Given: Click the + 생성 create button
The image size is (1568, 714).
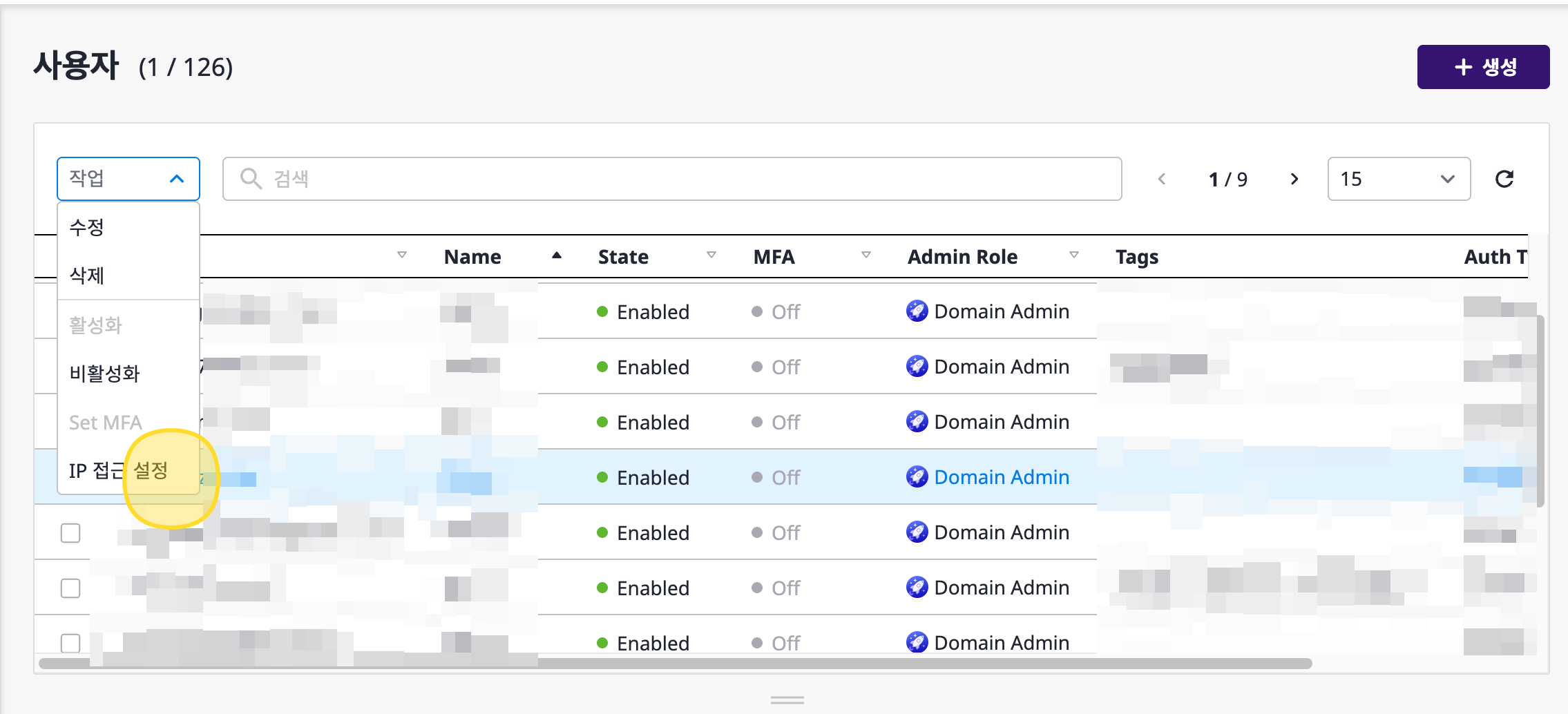Looking at the screenshot, I should point(1482,67).
